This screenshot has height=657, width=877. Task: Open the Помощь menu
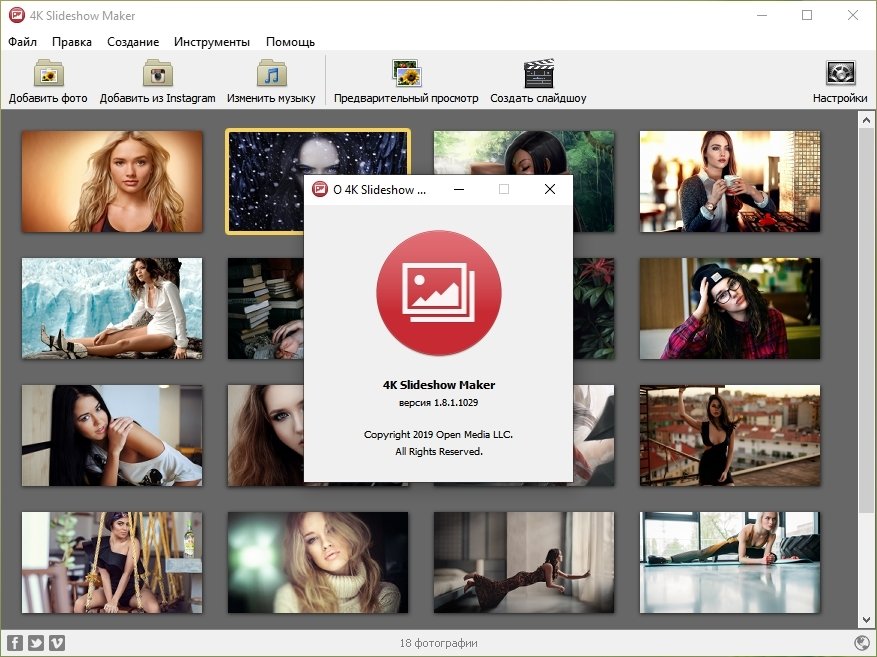[x=290, y=42]
